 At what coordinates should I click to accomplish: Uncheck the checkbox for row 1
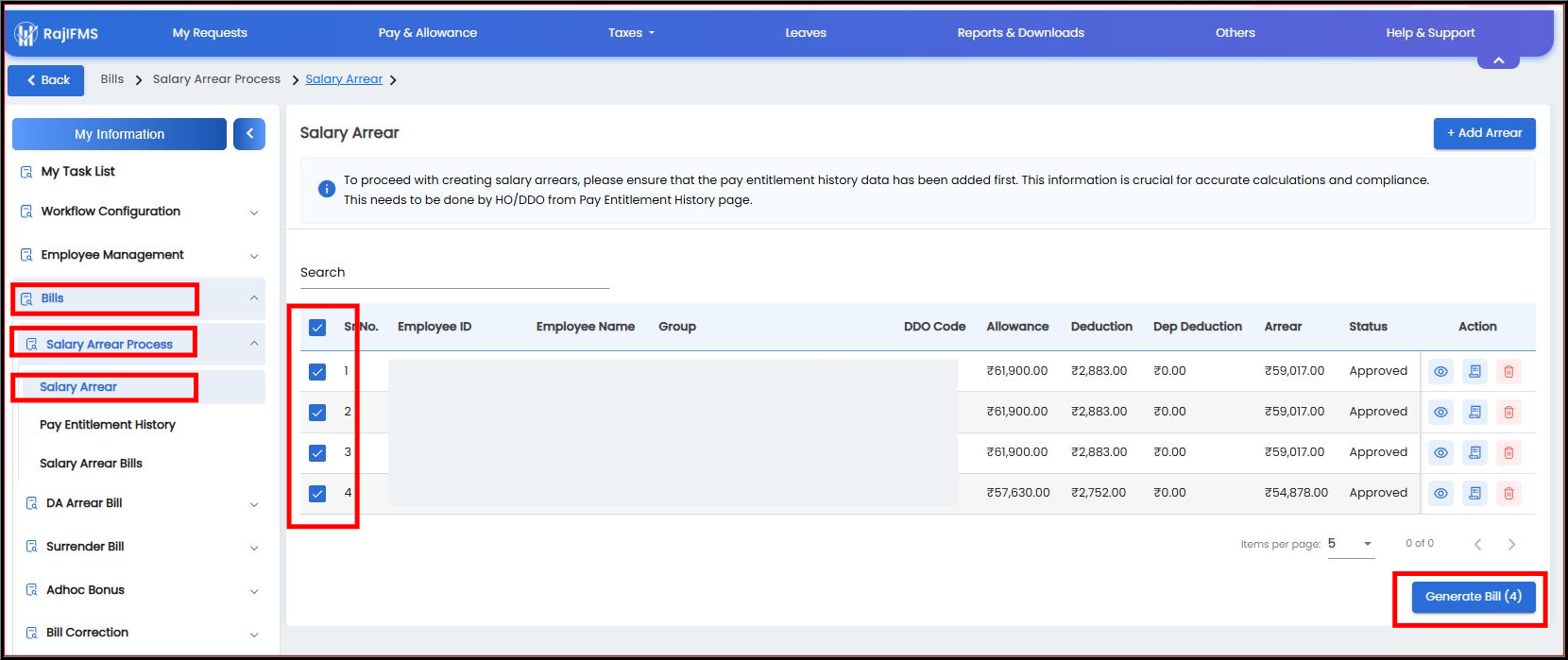pyautogui.click(x=317, y=372)
